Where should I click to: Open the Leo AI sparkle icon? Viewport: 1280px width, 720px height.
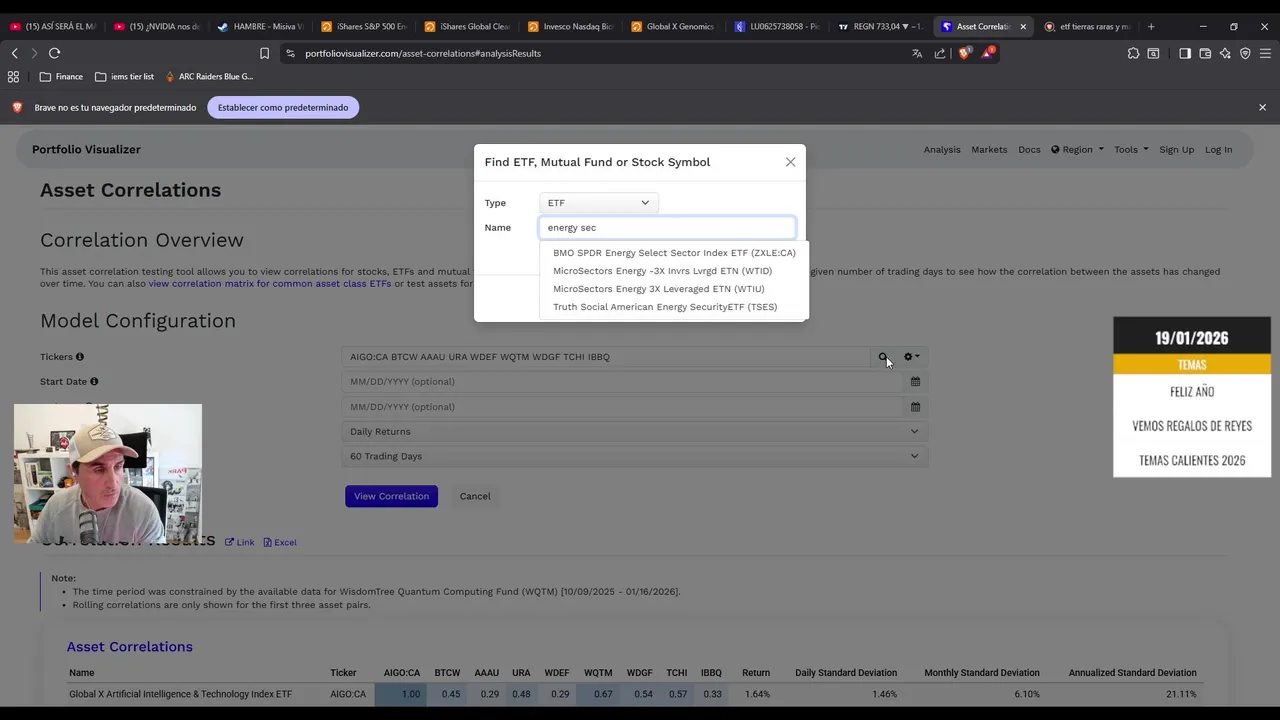(1225, 53)
